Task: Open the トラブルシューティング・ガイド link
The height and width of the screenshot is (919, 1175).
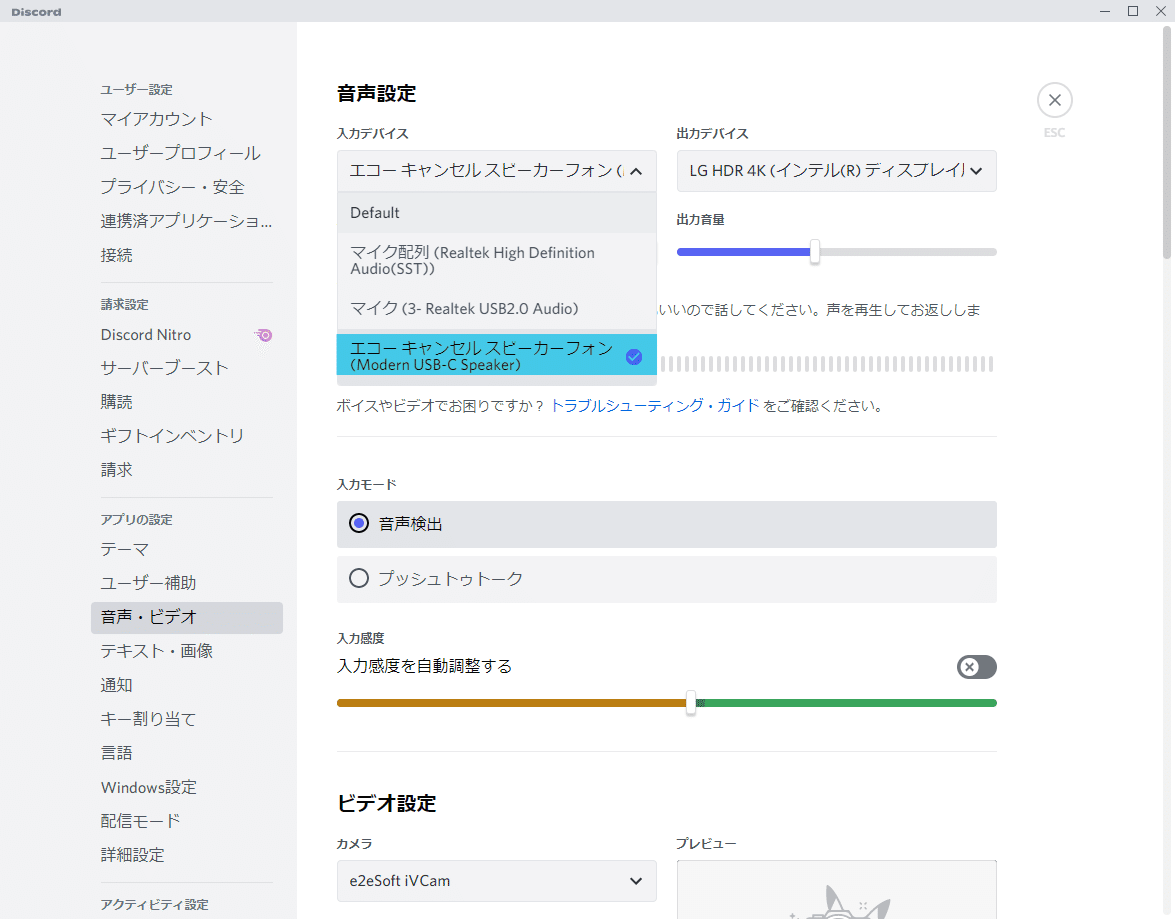Action: coord(655,406)
